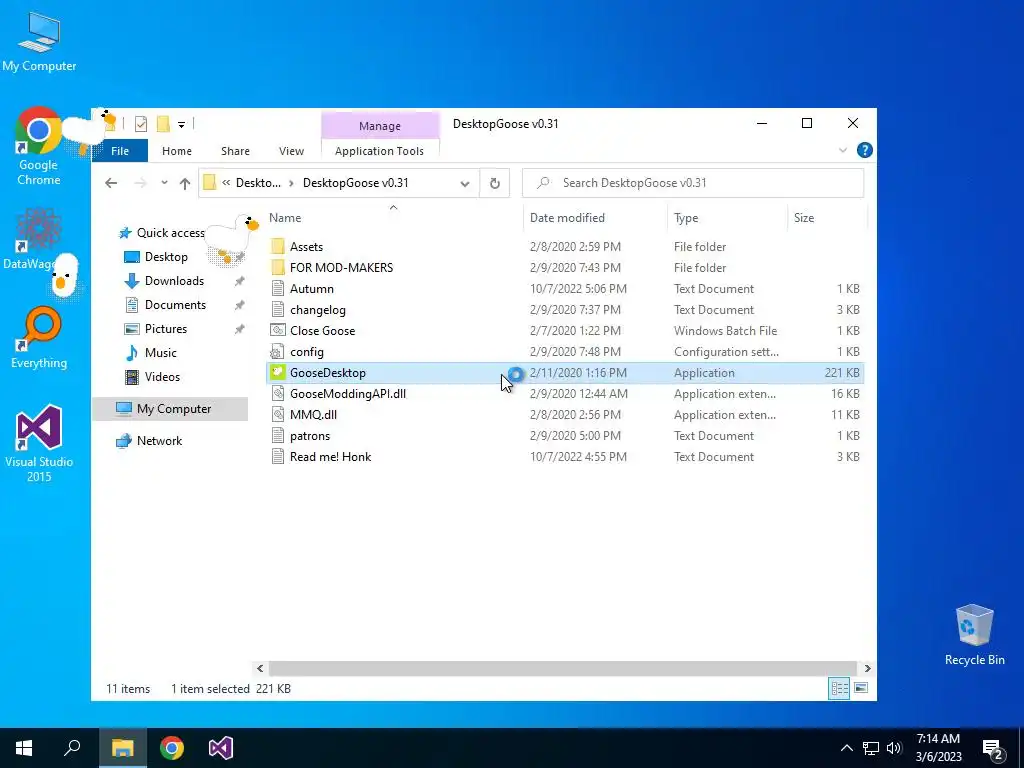Screen dimensions: 1024x768
Task: Open Google Chrome desktop shortcut
Action: coord(39,146)
